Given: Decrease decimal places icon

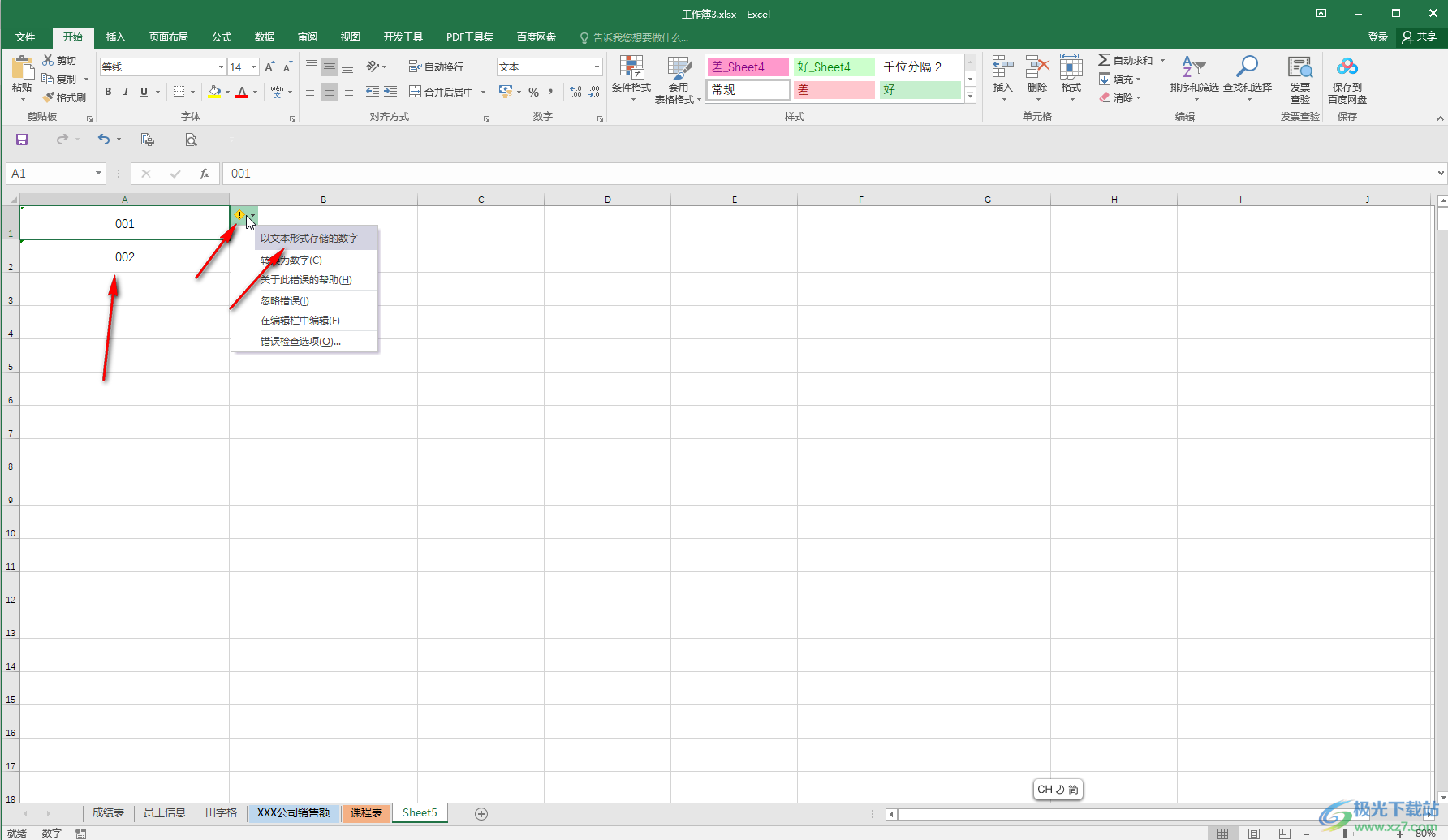Looking at the screenshot, I should (x=594, y=92).
